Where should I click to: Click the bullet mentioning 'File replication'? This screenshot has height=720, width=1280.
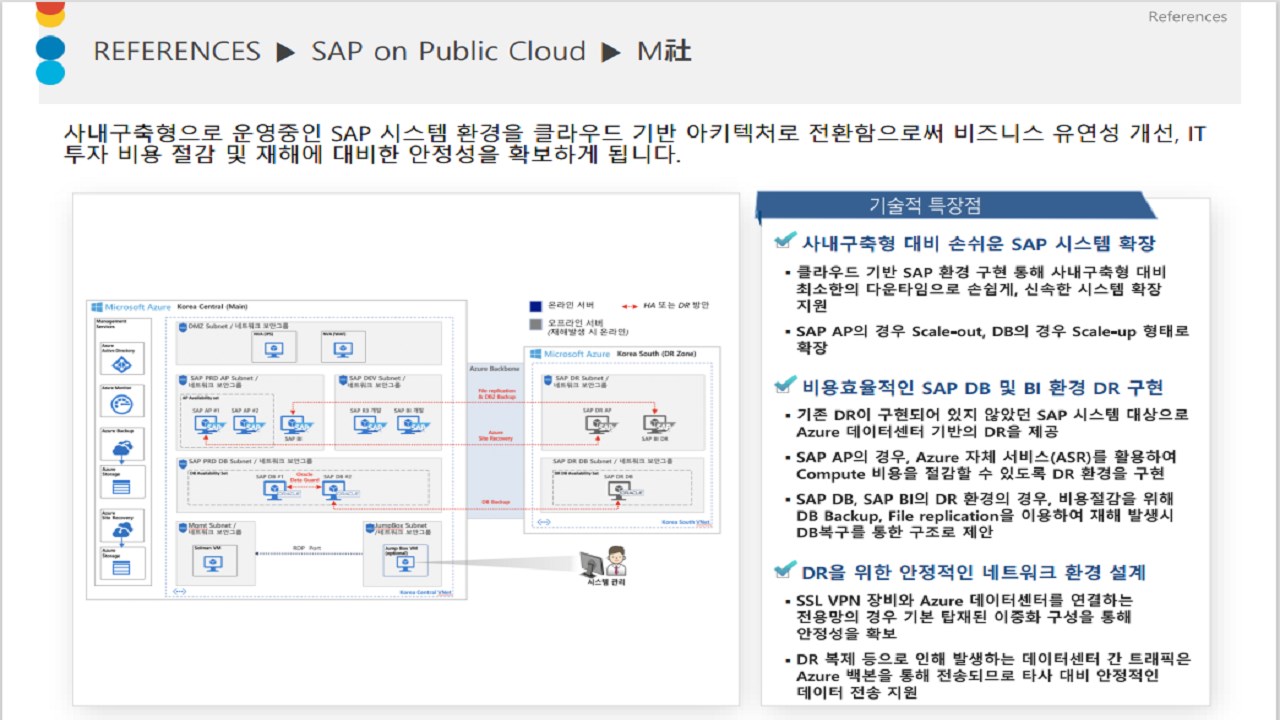(979, 515)
